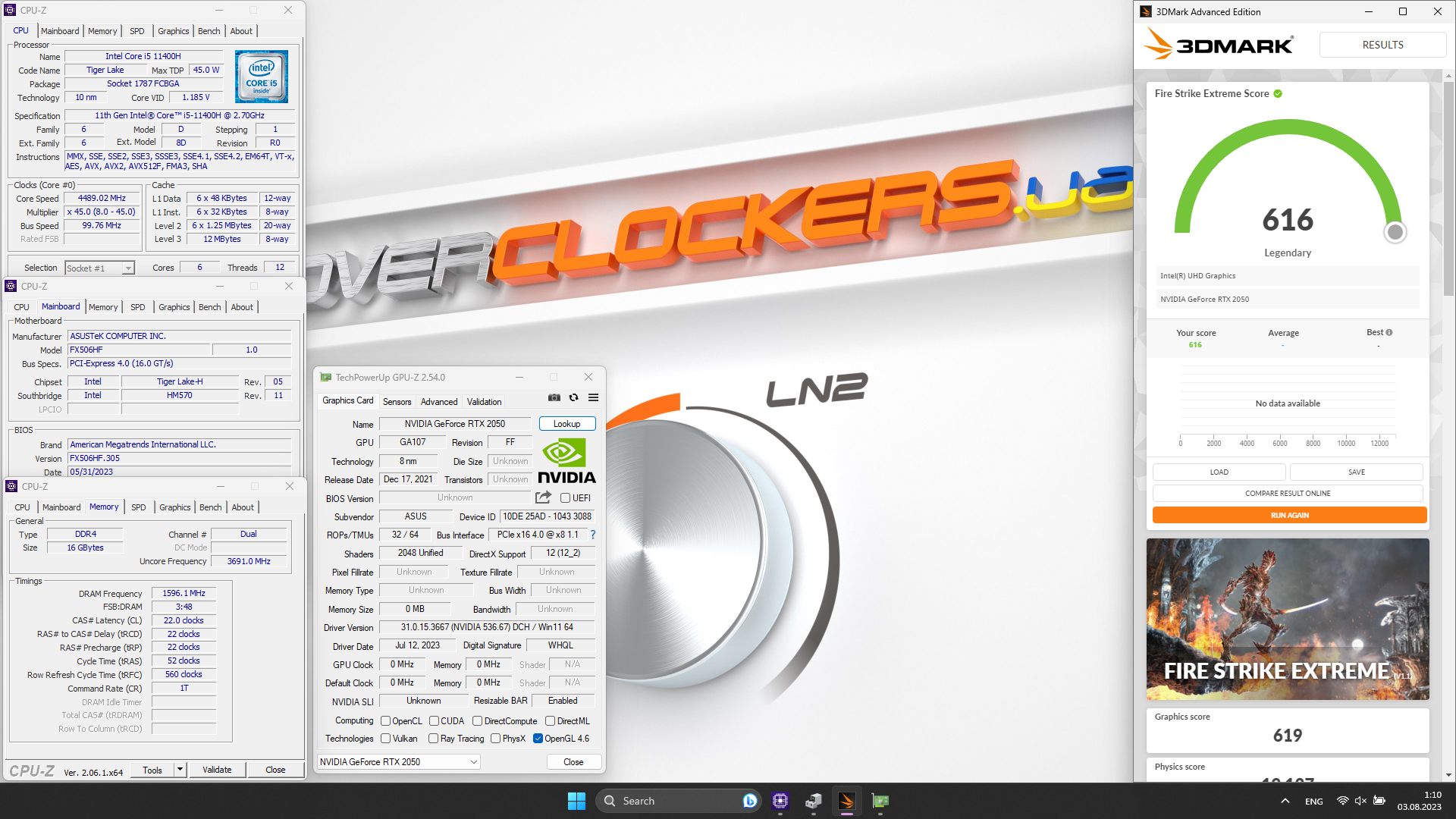Open the GPU-Z taskbar icon
1456x819 pixels.
click(x=880, y=801)
